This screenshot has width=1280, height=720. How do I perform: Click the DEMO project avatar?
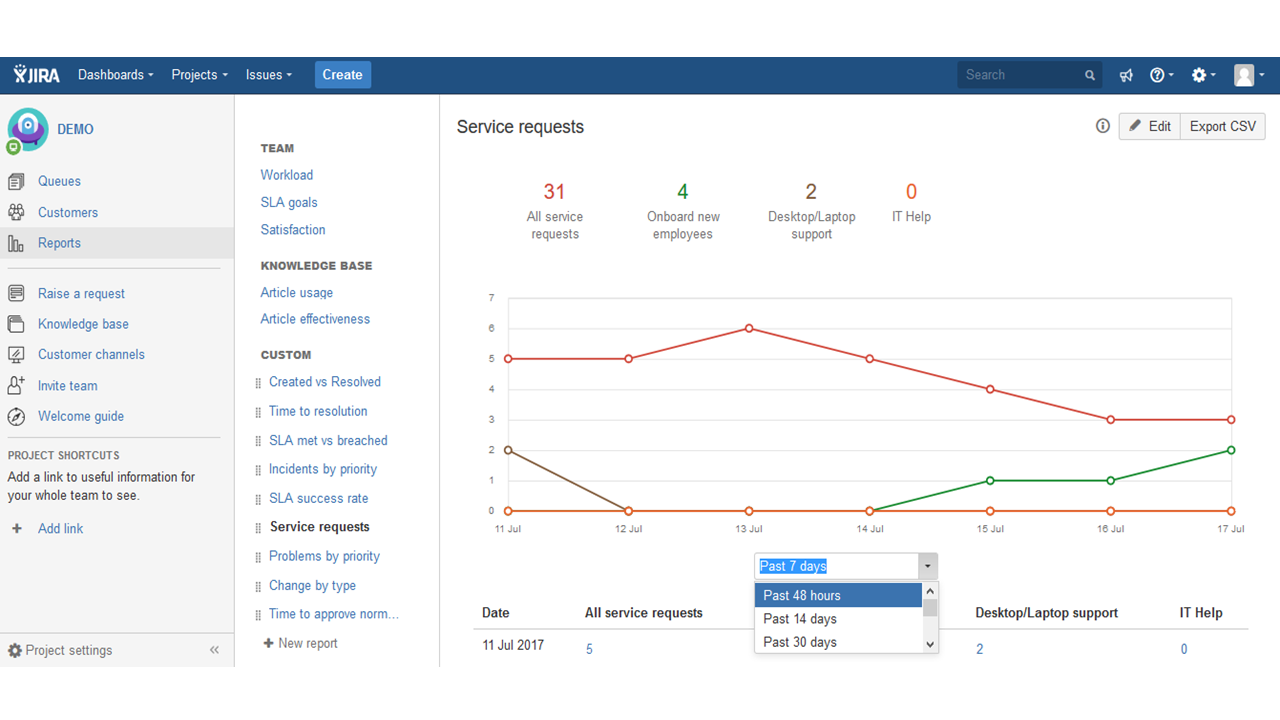(27, 130)
